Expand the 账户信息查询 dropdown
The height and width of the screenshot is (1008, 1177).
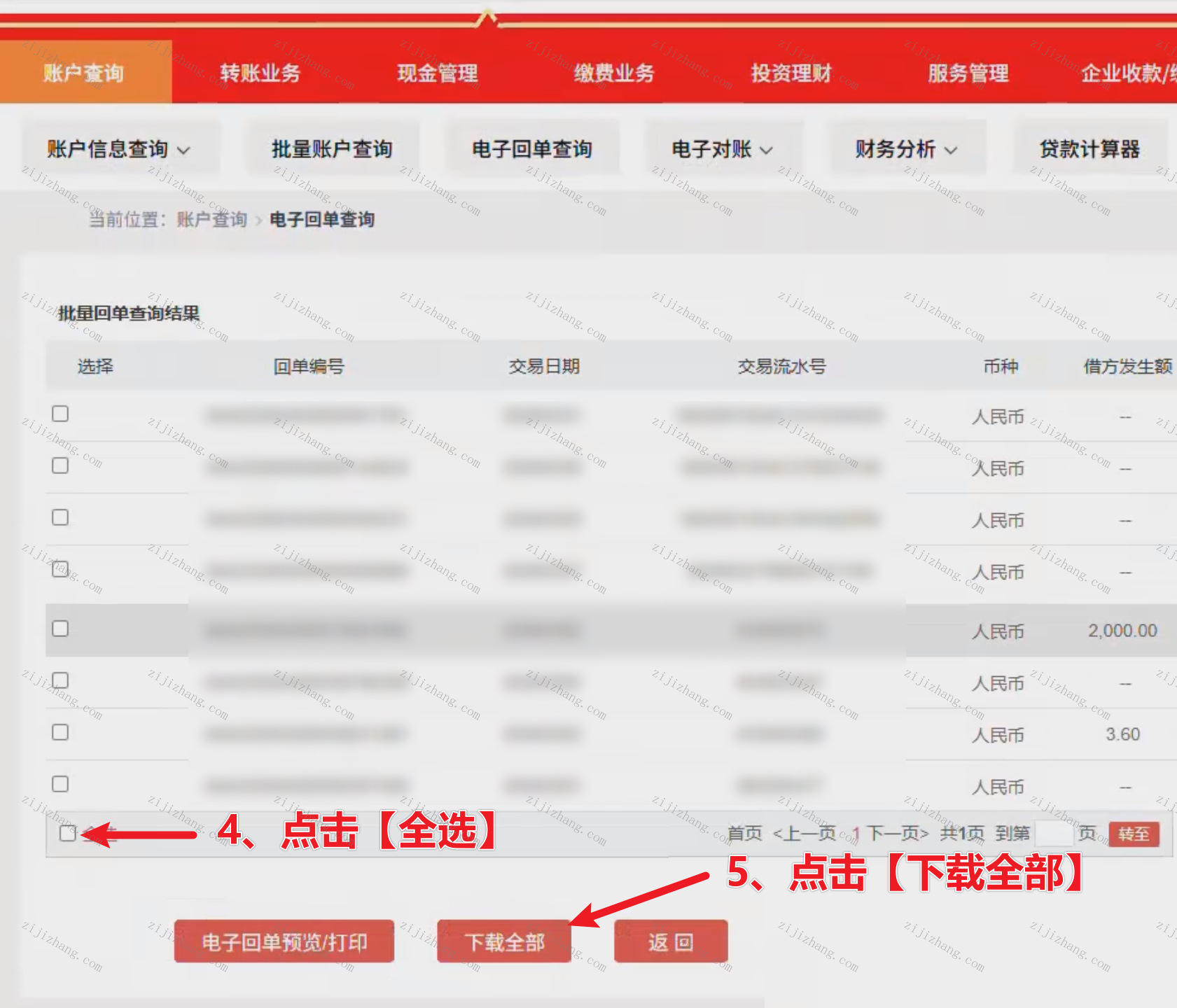pos(119,149)
